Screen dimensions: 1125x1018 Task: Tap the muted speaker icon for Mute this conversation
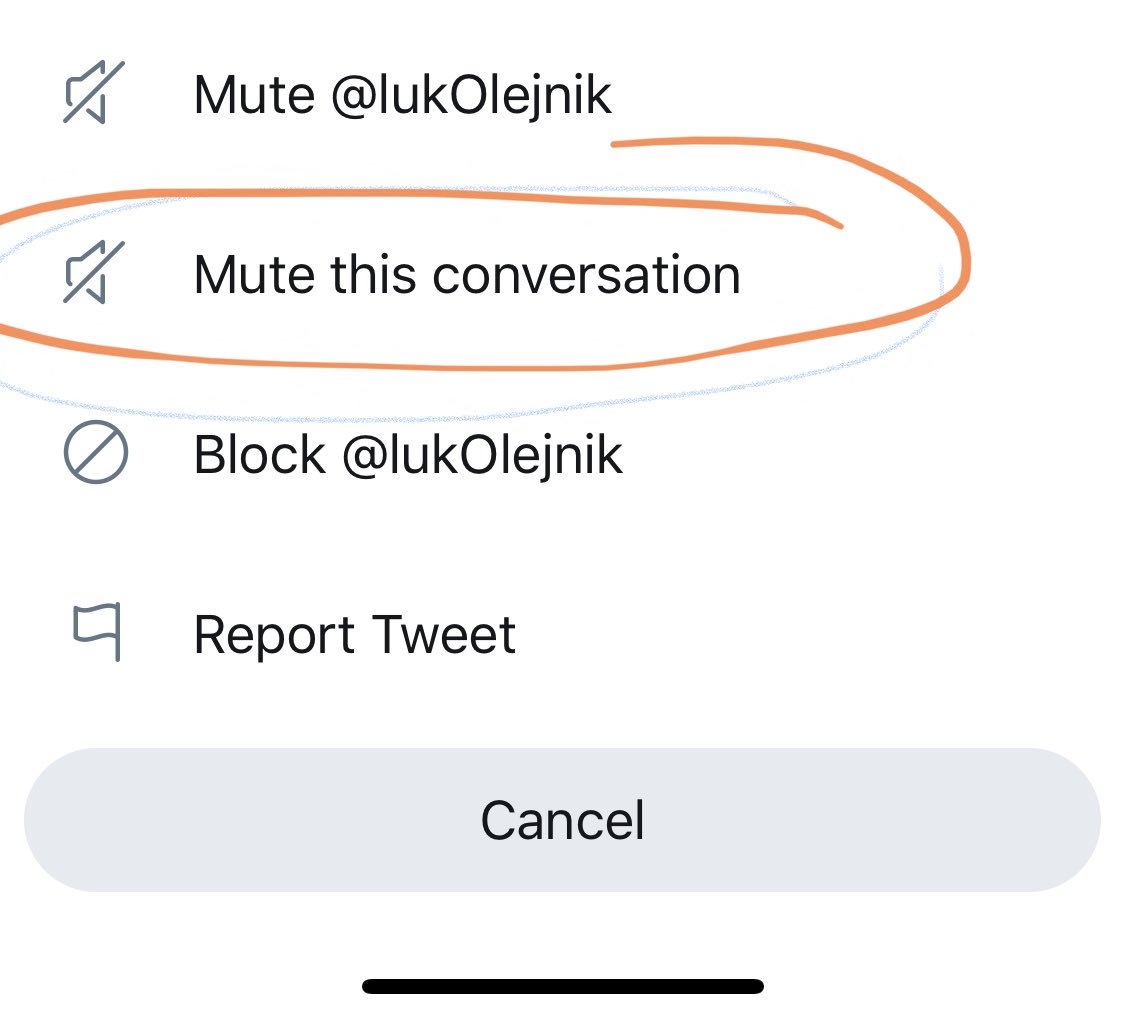click(x=94, y=273)
